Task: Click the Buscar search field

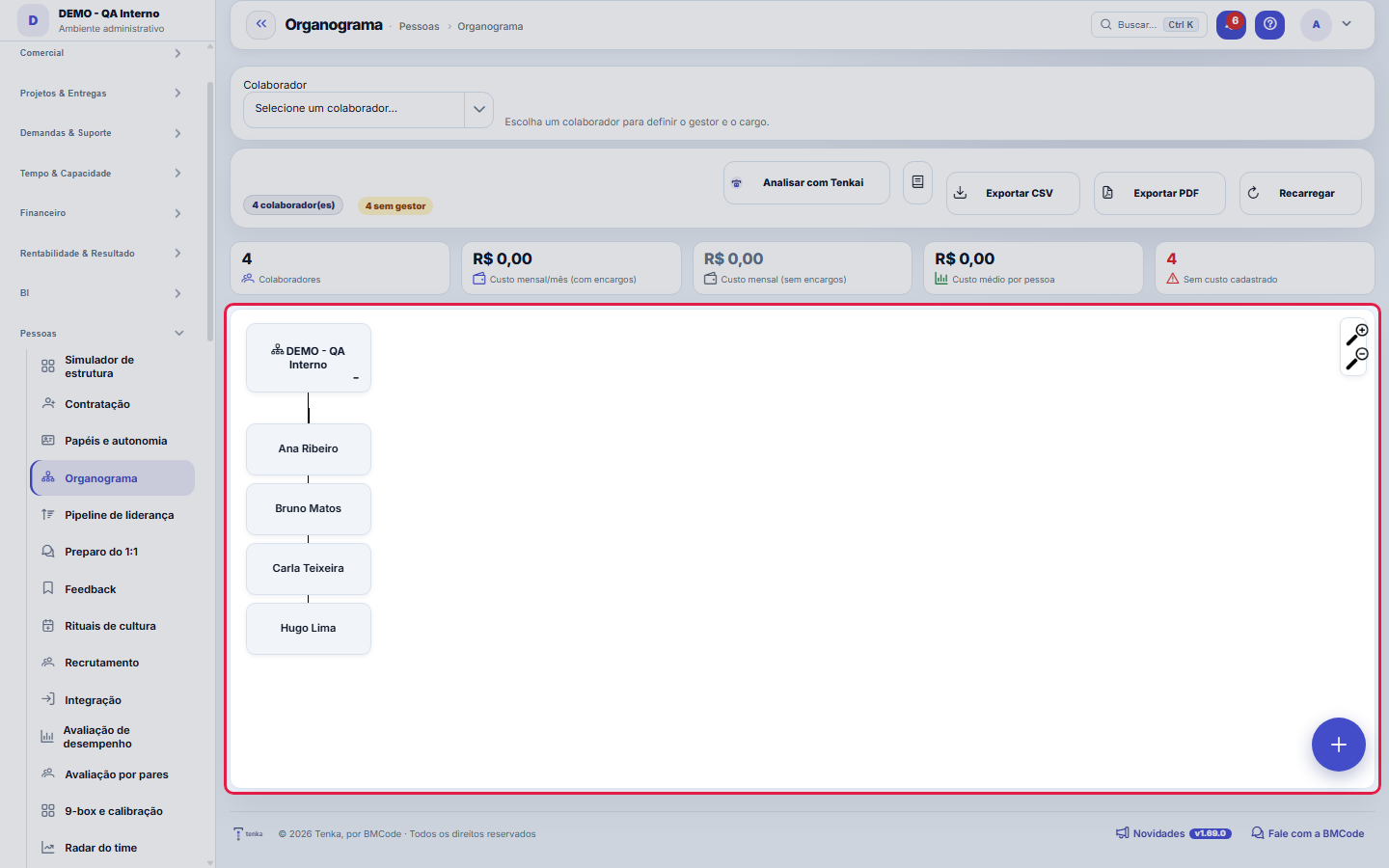Action: pyautogui.click(x=1149, y=25)
